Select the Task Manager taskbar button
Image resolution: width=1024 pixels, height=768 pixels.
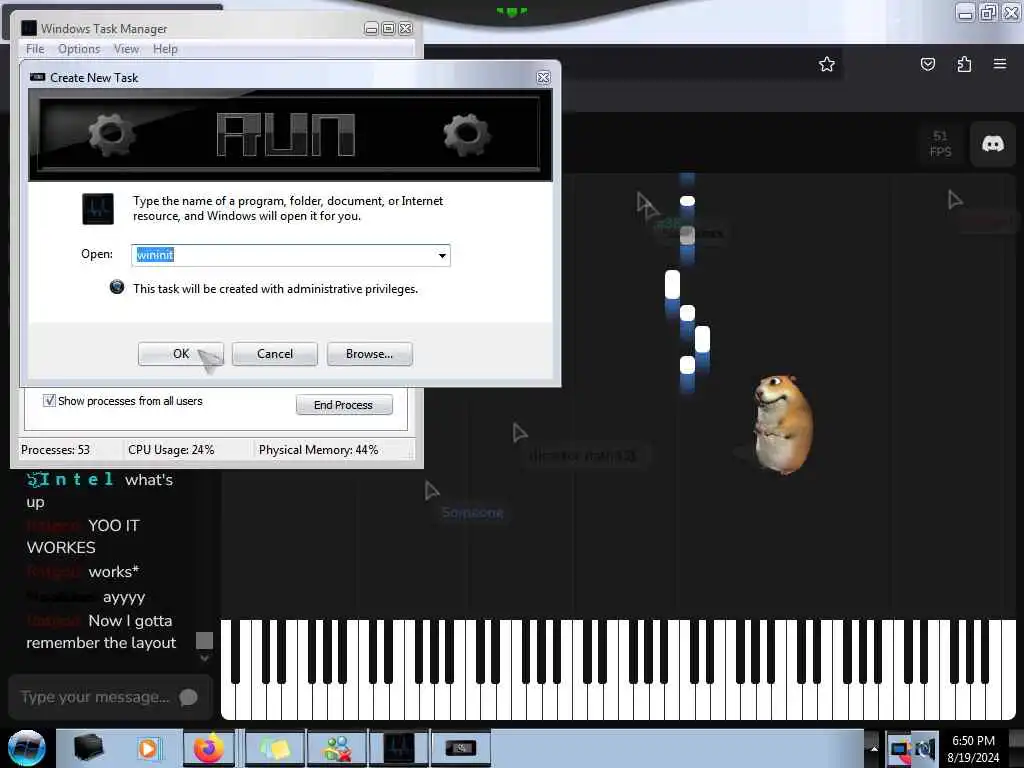pyautogui.click(x=399, y=748)
